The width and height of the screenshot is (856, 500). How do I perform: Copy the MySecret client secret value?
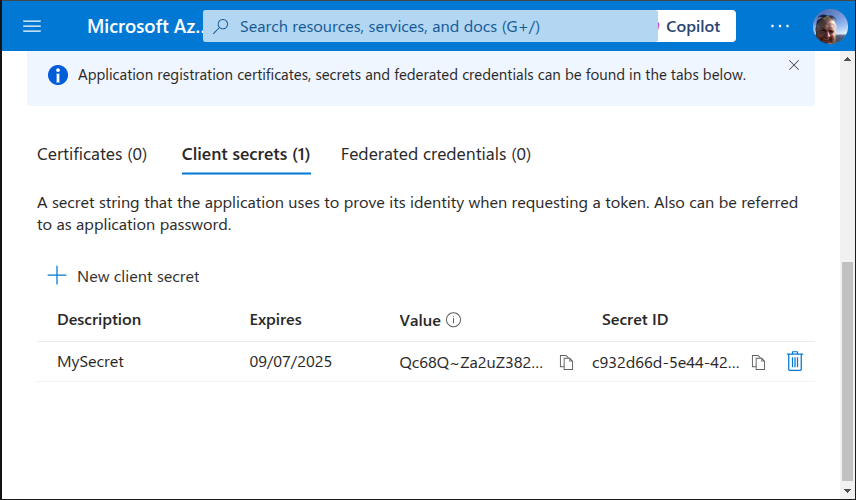click(x=566, y=362)
